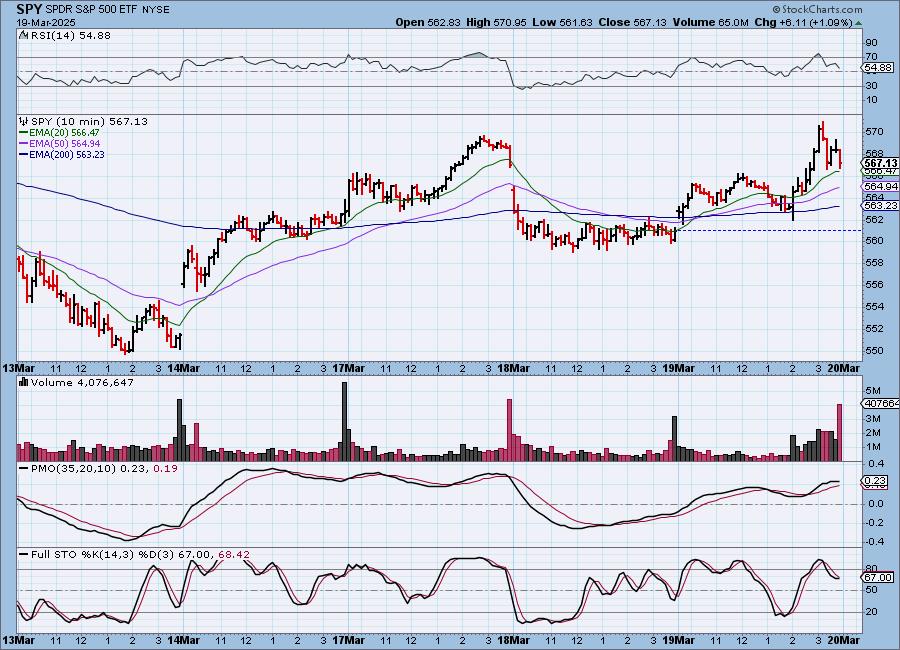
Task: Click the Close 567.13 value in header
Action: point(632,22)
